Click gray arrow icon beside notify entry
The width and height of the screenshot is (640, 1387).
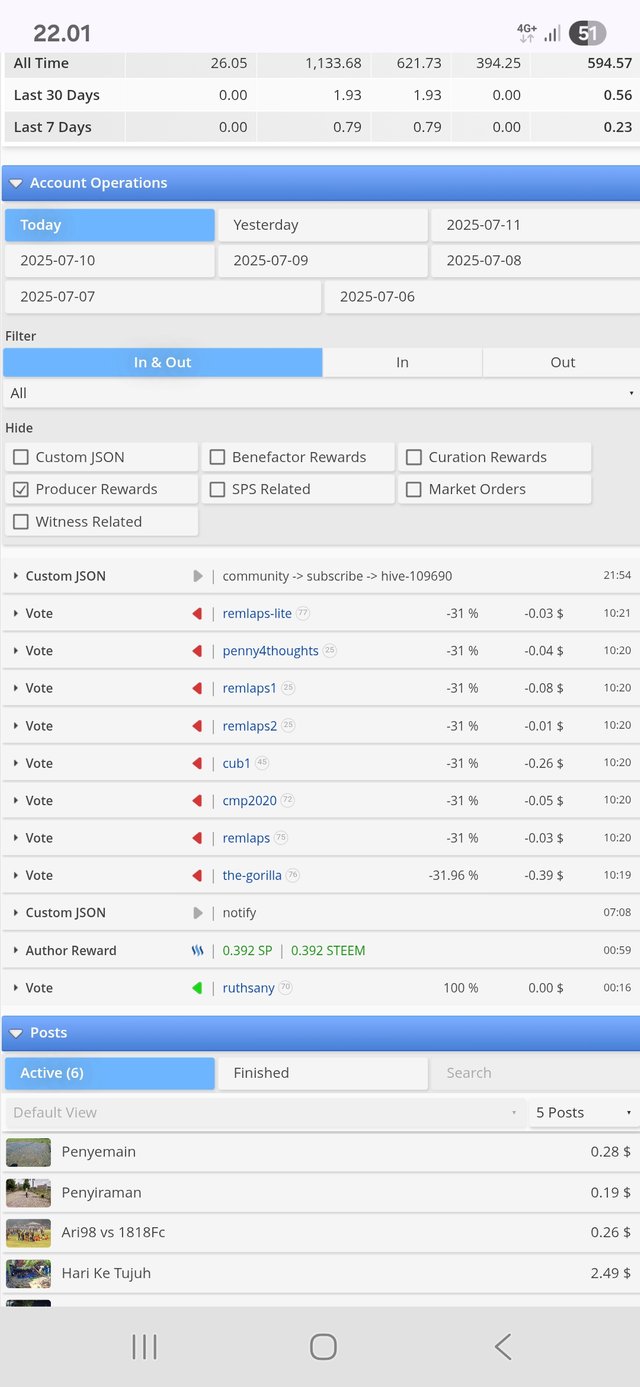(x=197, y=913)
